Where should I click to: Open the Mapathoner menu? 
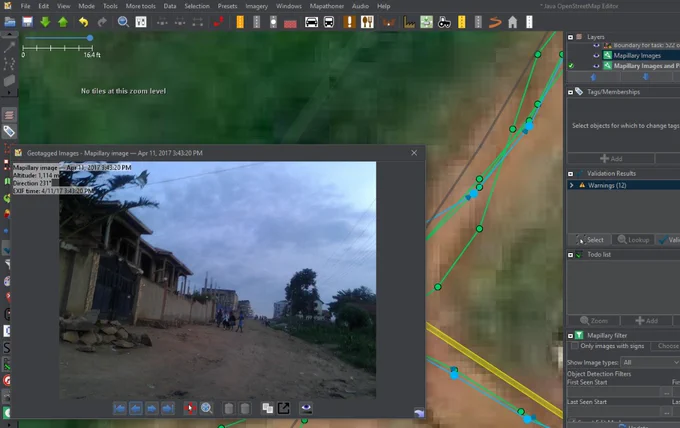327,6
